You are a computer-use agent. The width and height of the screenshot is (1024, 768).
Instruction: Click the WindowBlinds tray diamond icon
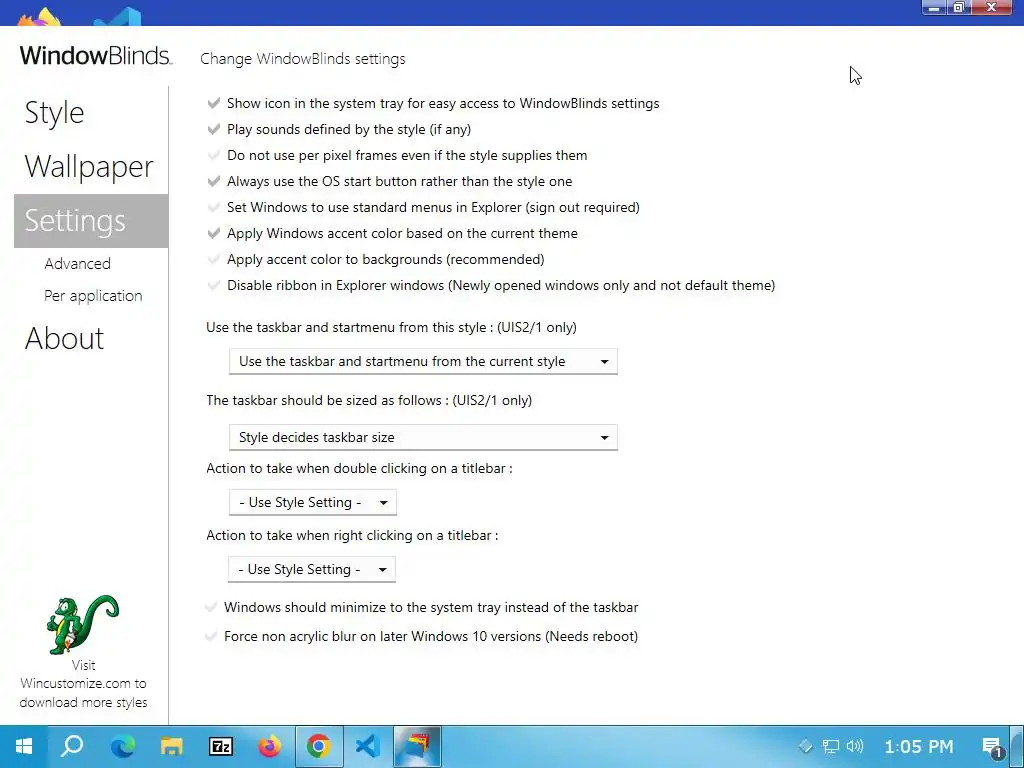805,746
